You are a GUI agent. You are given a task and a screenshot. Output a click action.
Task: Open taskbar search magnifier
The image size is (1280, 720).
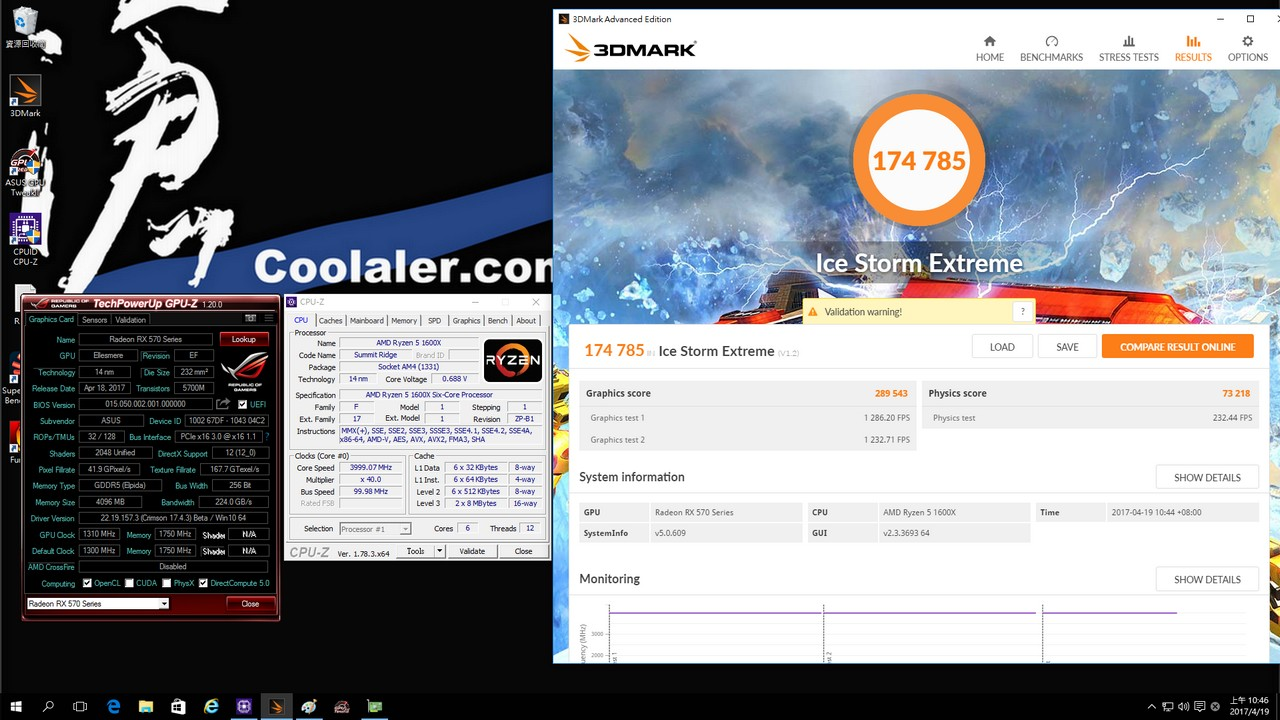coord(49,706)
